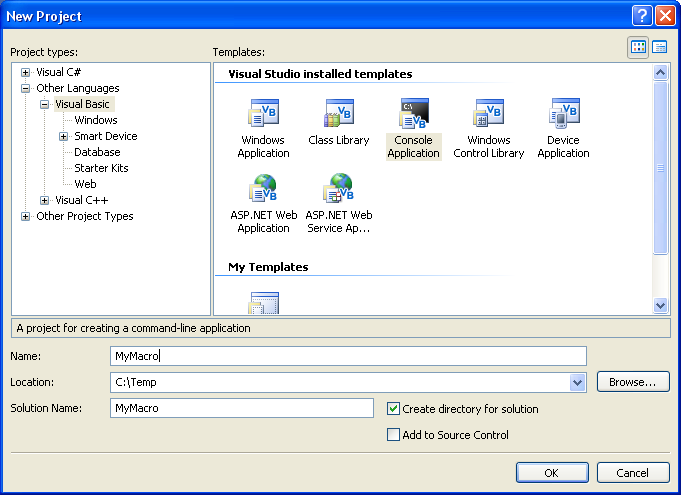Select the Device Application template icon
Screen dimensions: 681x495
tap(563, 114)
